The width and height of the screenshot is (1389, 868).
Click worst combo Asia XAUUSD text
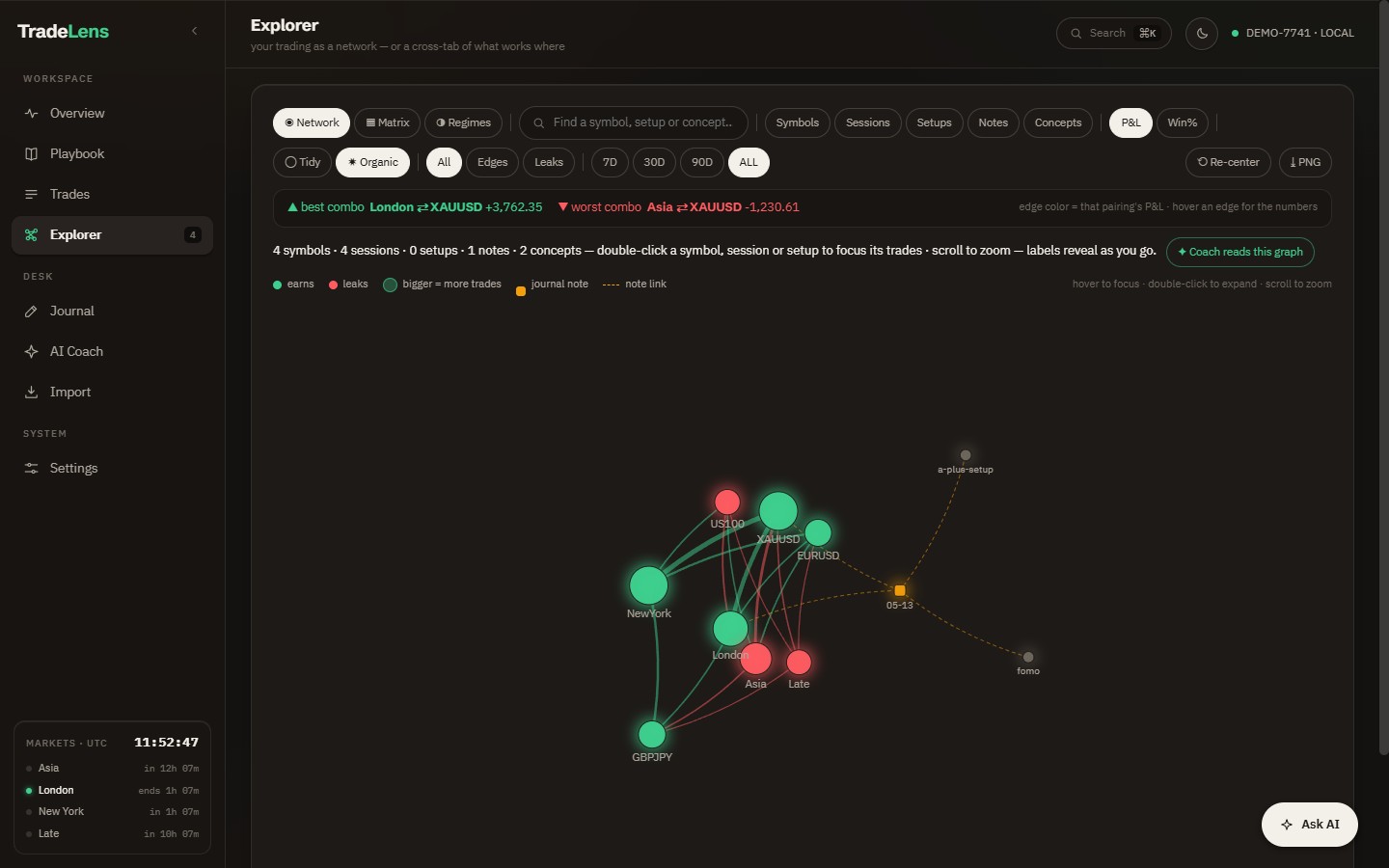click(x=678, y=207)
